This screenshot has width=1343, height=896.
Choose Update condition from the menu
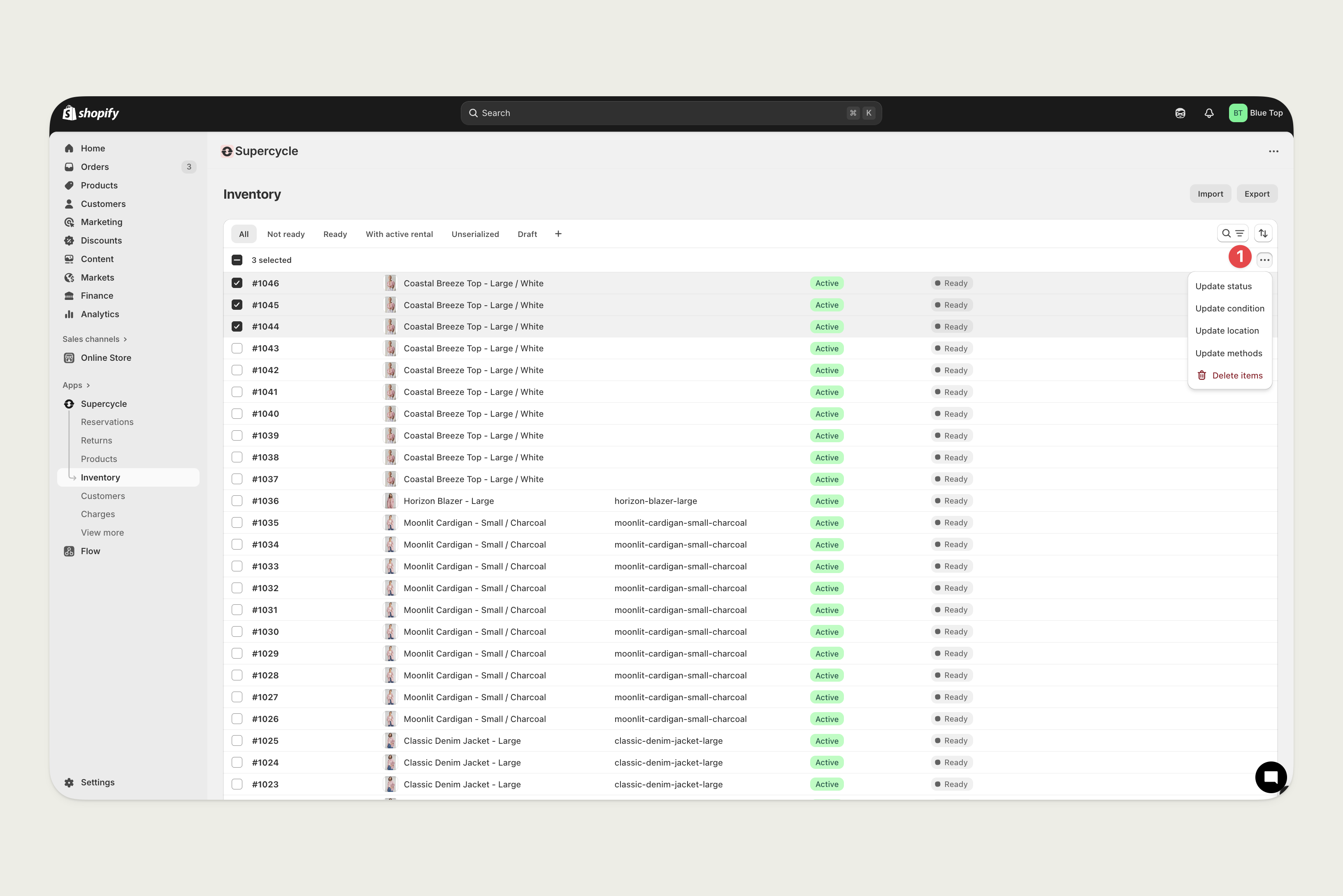tap(1229, 309)
